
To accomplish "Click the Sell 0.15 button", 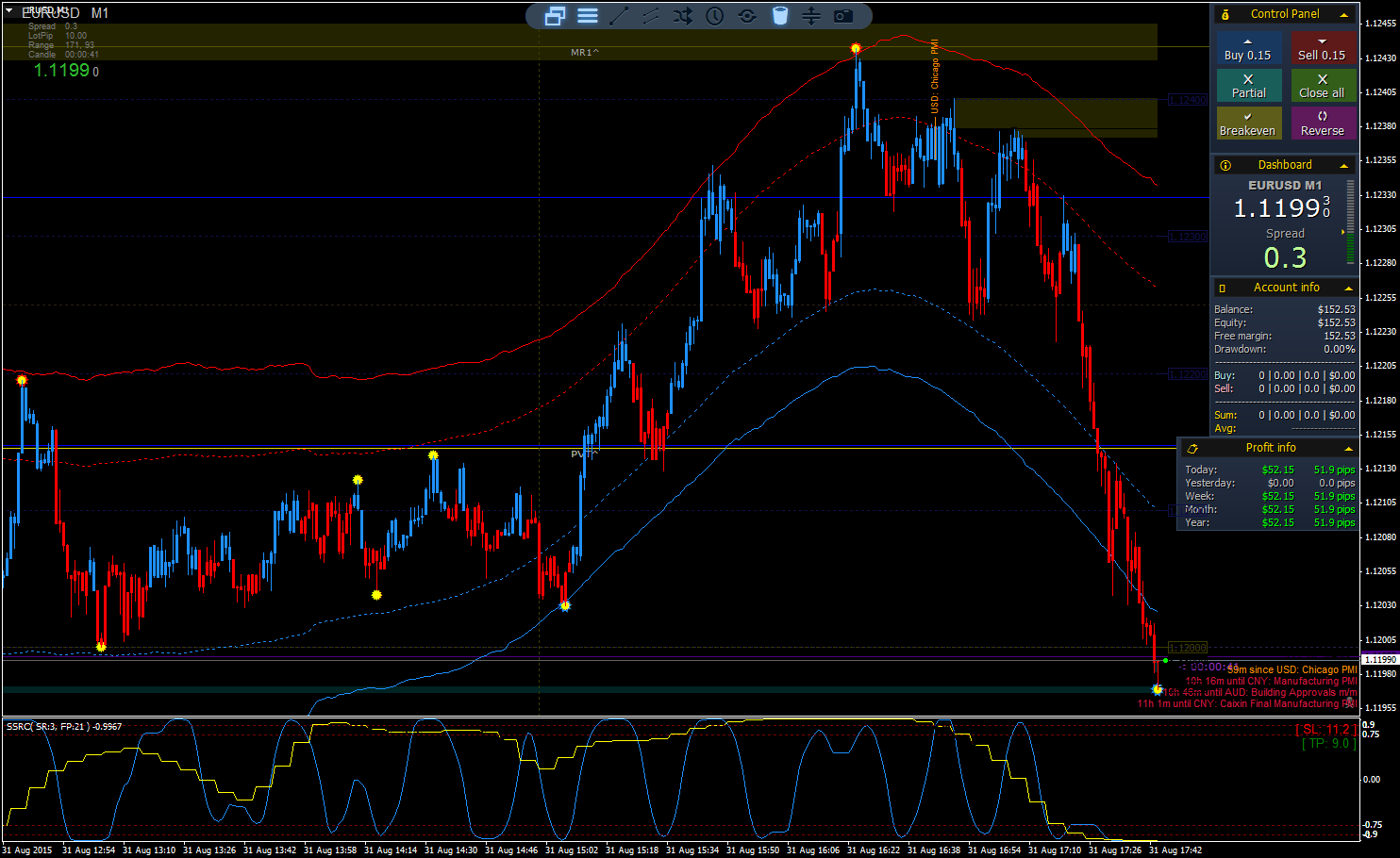I will tap(1323, 49).
